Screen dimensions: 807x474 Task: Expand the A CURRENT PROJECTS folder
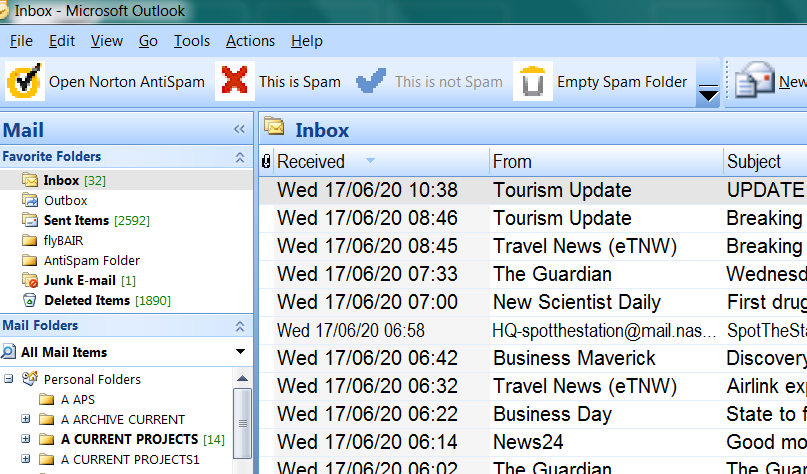click(25, 439)
